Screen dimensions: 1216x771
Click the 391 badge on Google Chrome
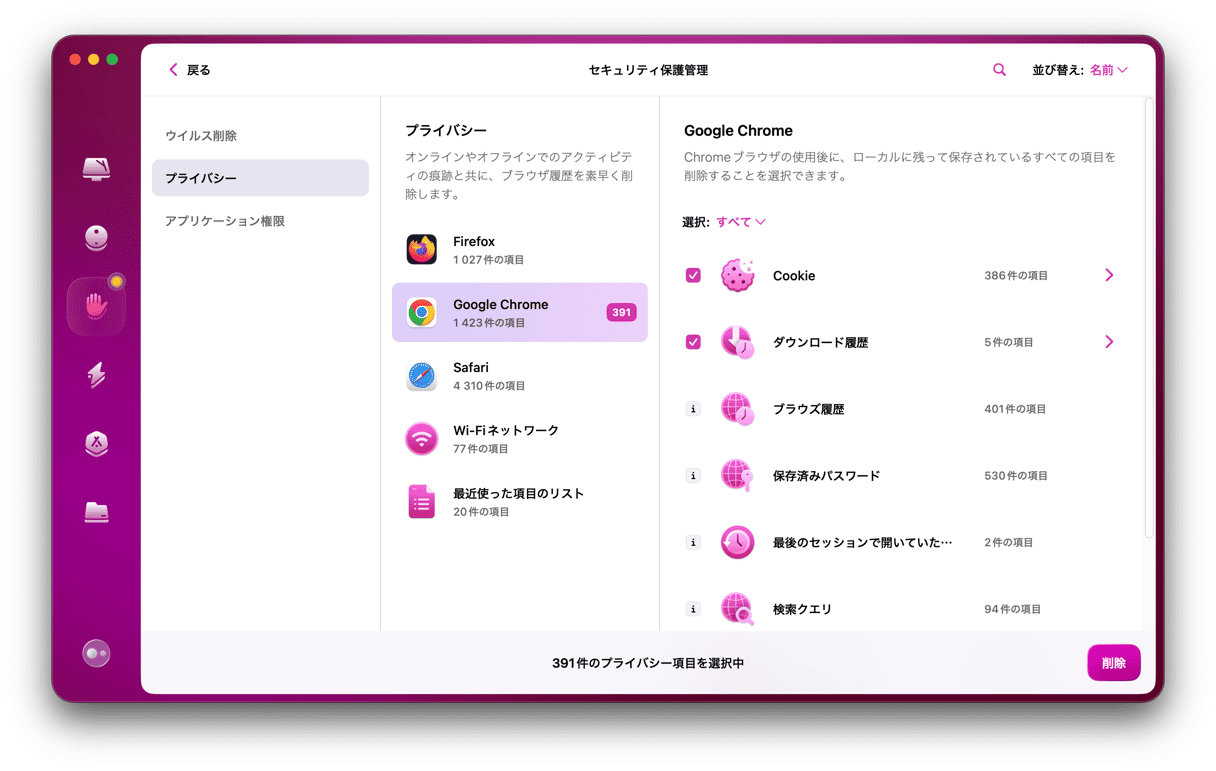click(x=621, y=312)
